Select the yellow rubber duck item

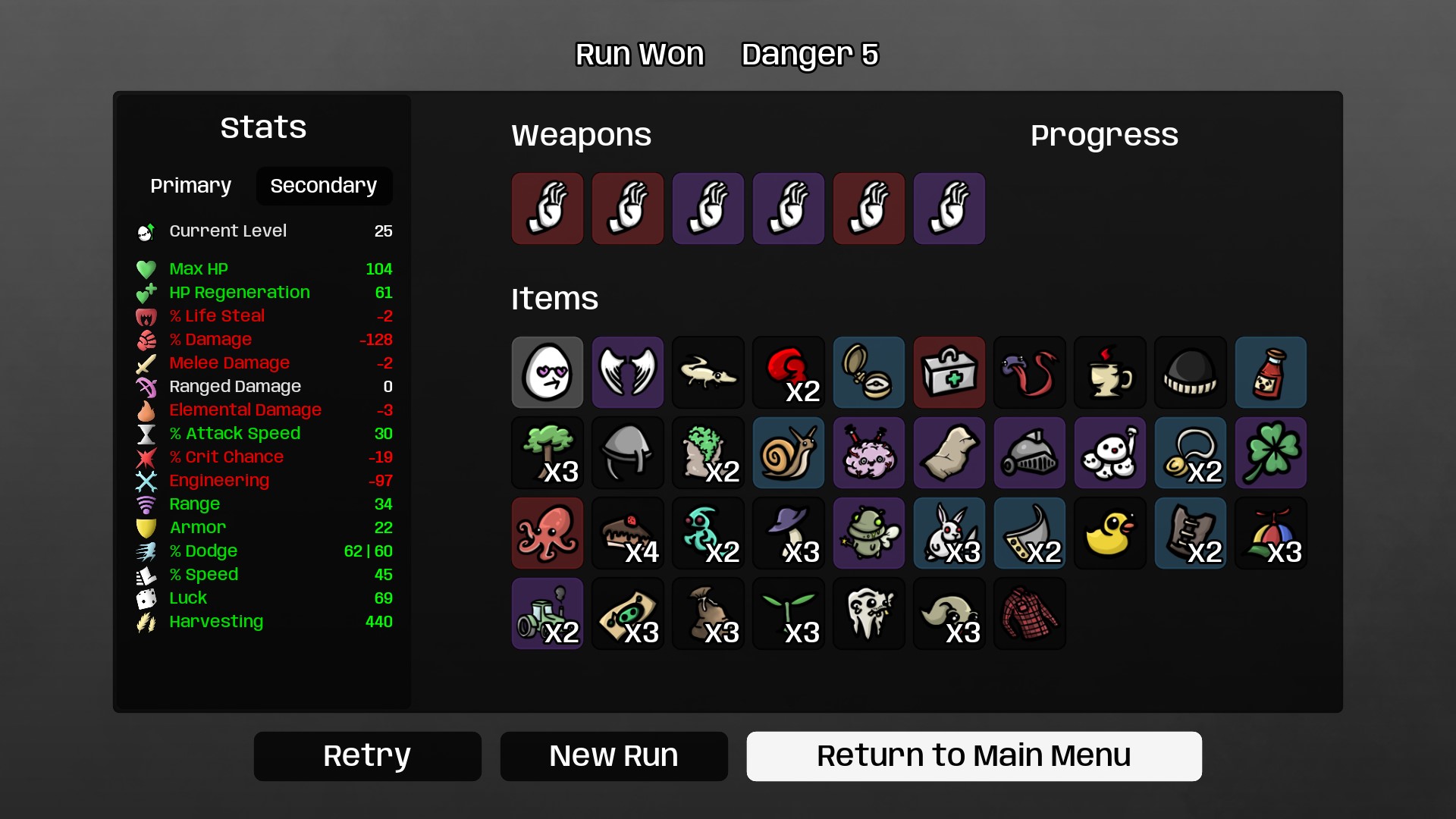(1109, 533)
